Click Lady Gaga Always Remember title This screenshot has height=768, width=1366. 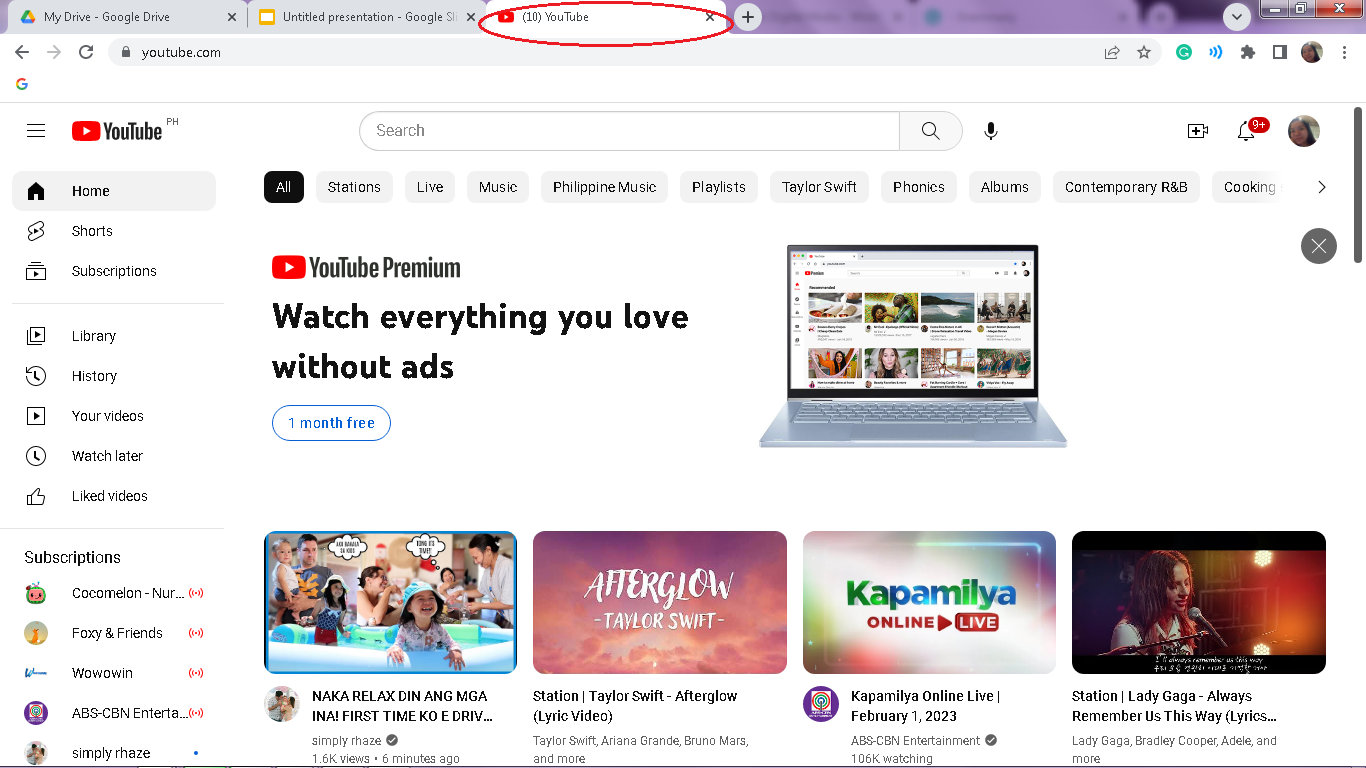1174,706
